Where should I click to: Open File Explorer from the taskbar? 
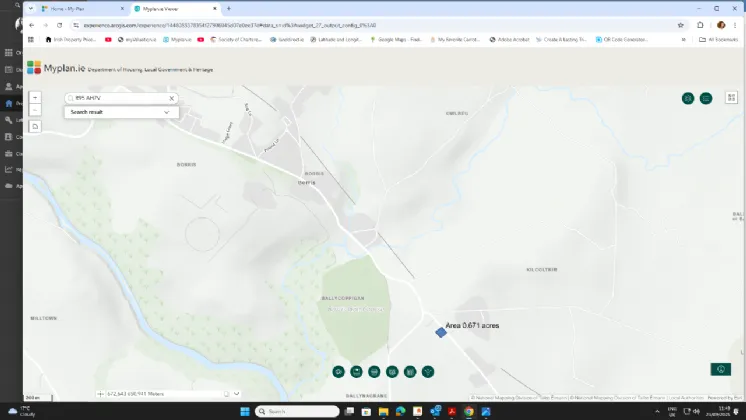tap(383, 411)
